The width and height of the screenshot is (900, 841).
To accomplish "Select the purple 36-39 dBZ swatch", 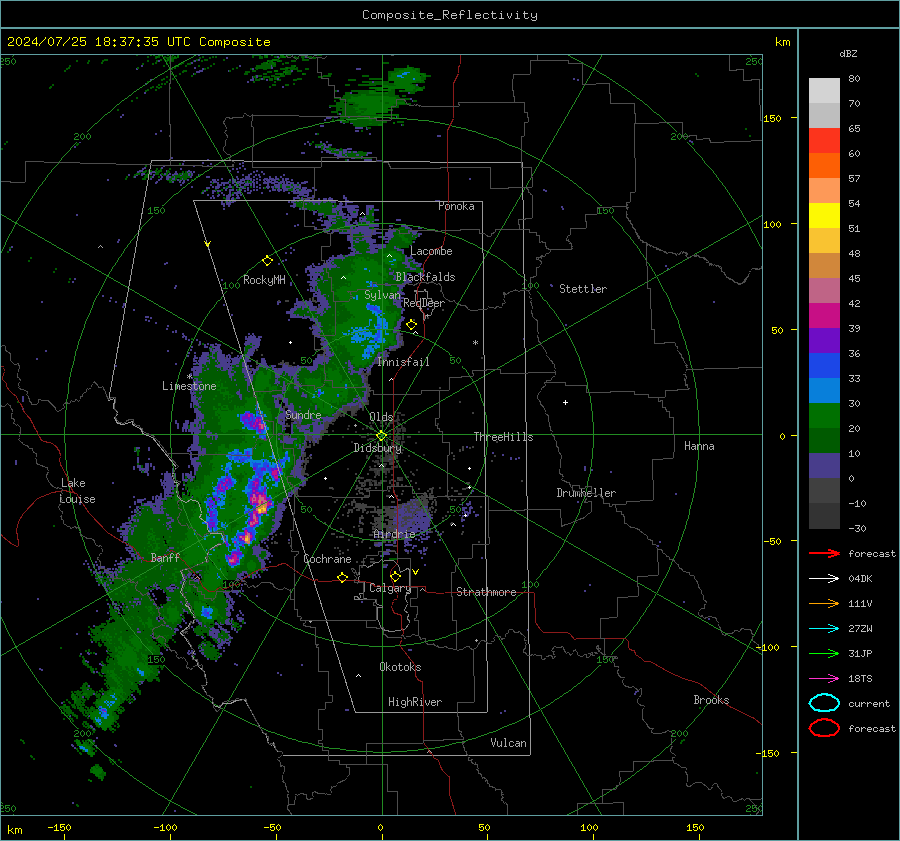I will click(x=824, y=341).
